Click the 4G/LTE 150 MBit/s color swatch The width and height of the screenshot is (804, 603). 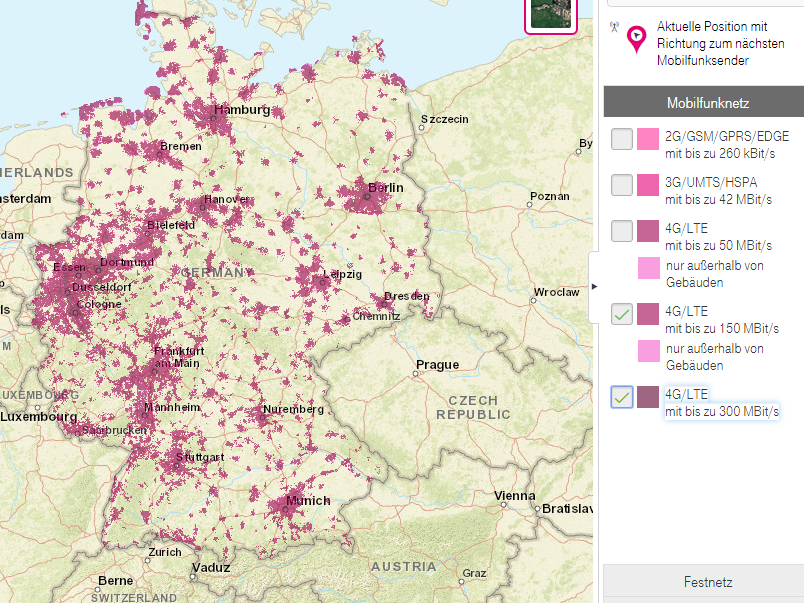coord(648,314)
